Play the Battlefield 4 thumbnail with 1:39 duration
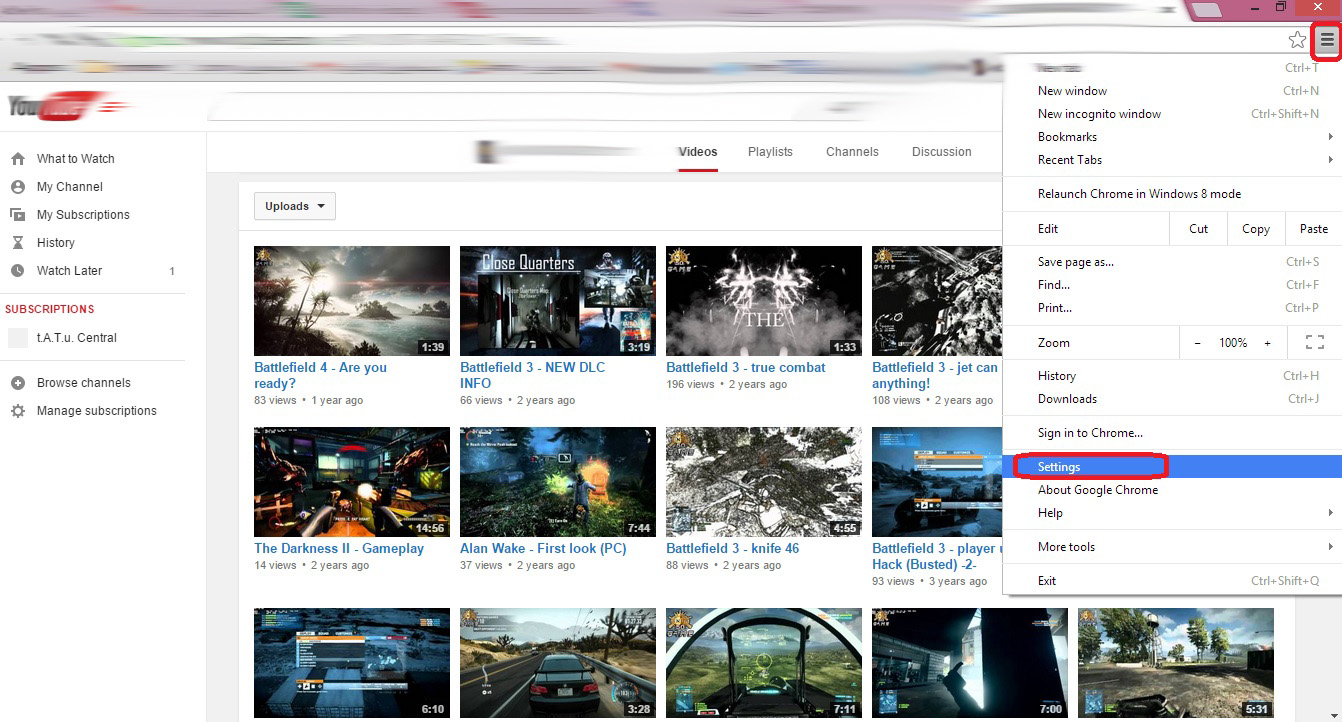1342x722 pixels. click(352, 301)
